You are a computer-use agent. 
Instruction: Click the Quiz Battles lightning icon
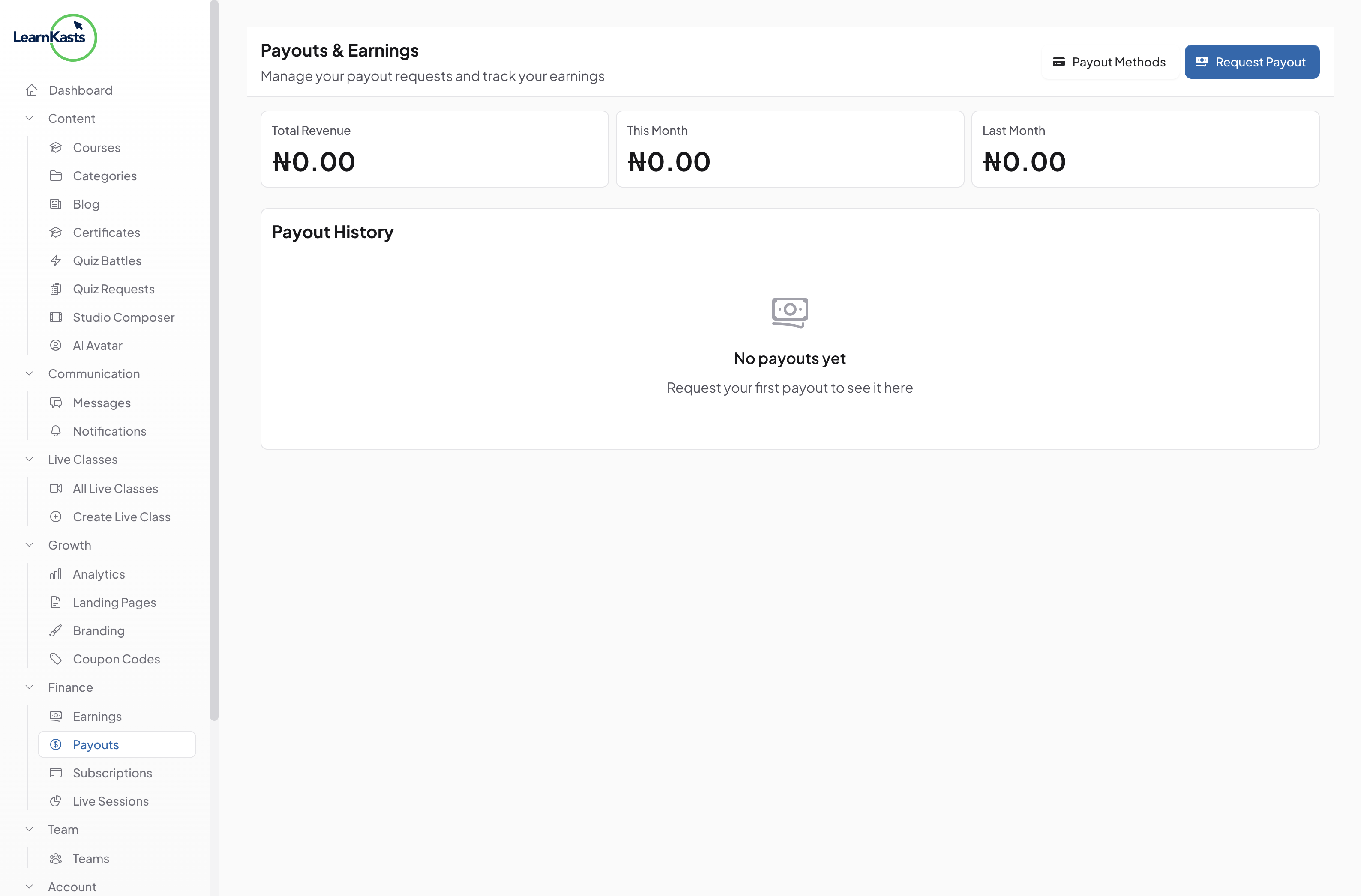coord(56,260)
